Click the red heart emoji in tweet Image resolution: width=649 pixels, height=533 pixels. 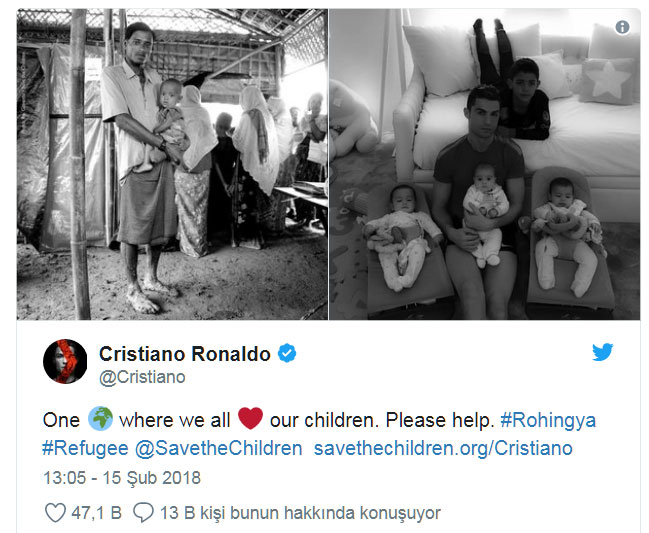pyautogui.click(x=250, y=418)
